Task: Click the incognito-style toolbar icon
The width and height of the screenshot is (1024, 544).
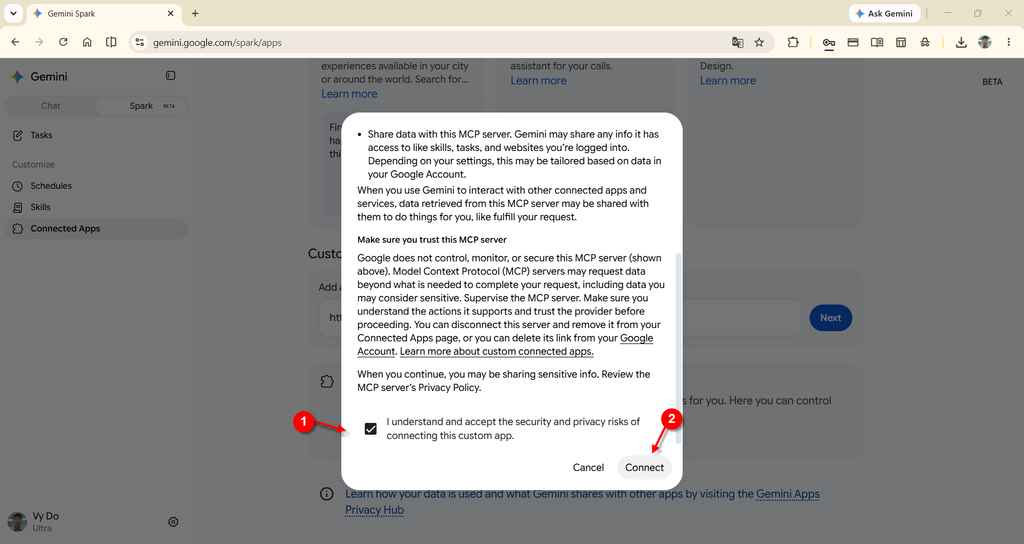Action: coord(925,42)
